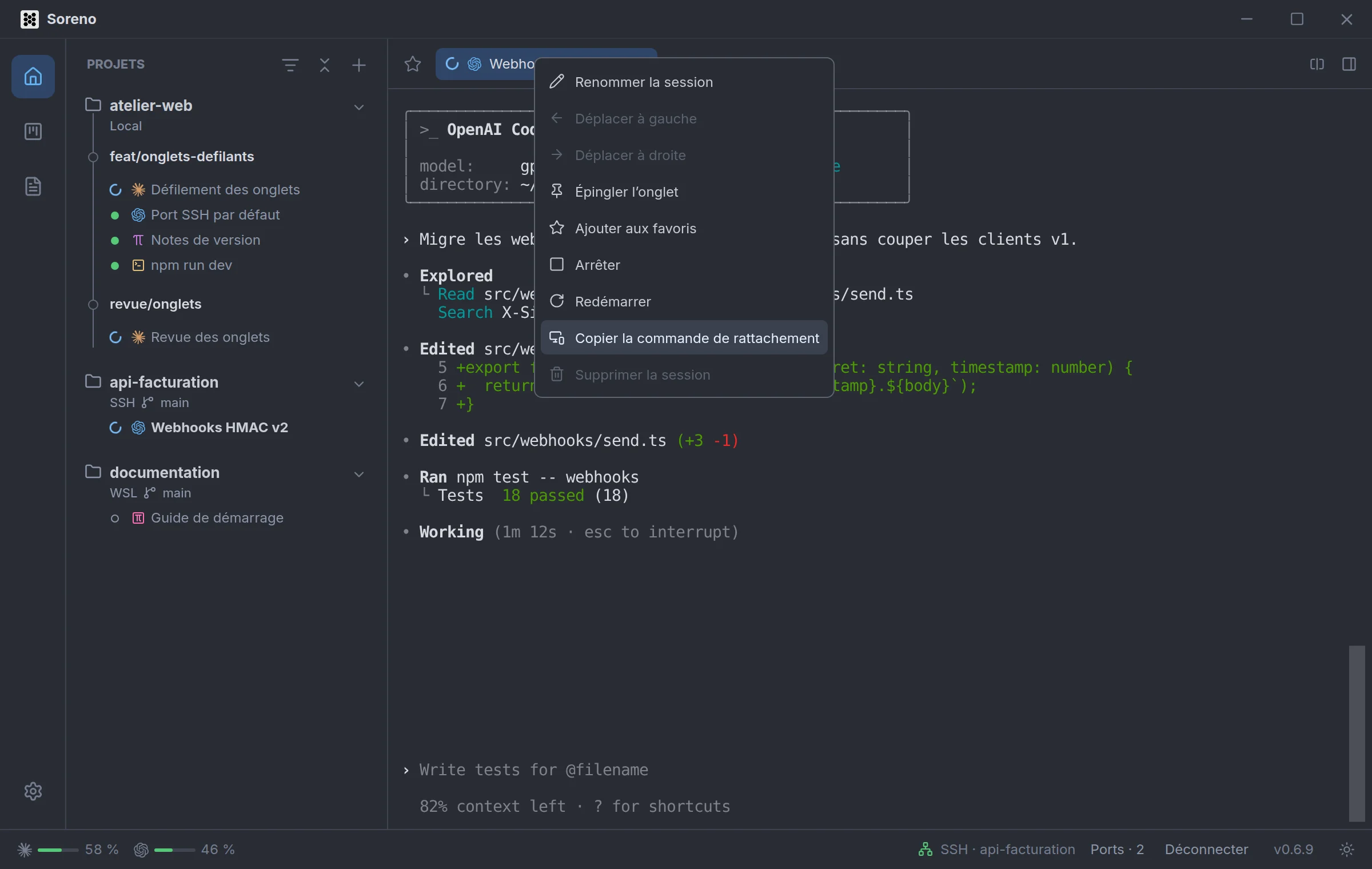
Task: Open Revue des onglets session
Action: (x=210, y=337)
